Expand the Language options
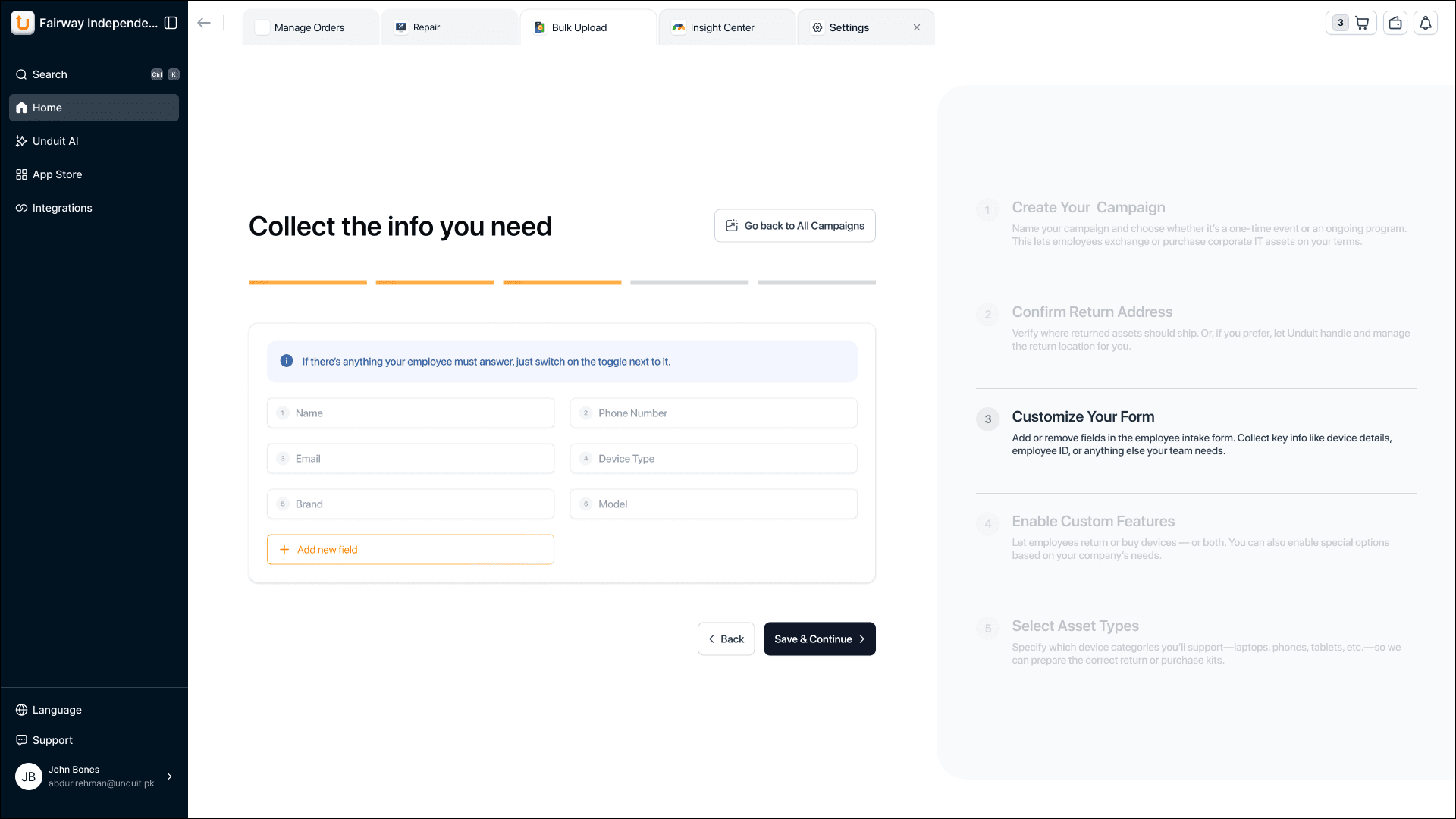 tap(56, 710)
